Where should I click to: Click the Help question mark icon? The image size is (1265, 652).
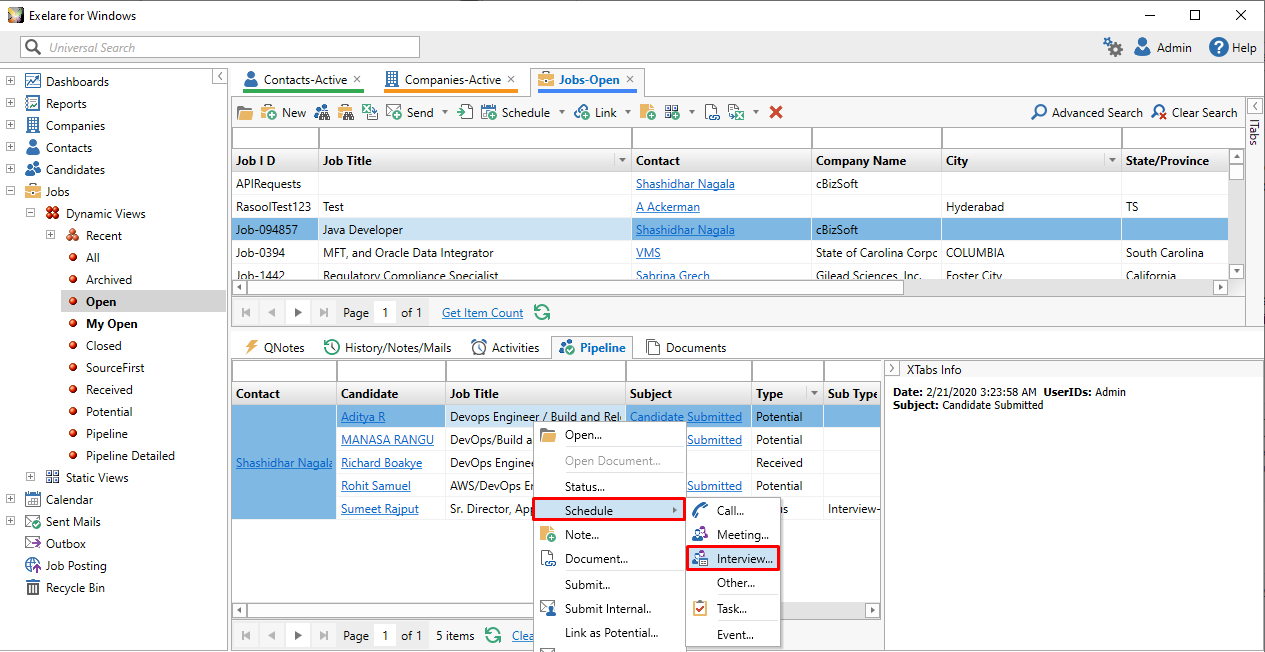pos(1218,47)
